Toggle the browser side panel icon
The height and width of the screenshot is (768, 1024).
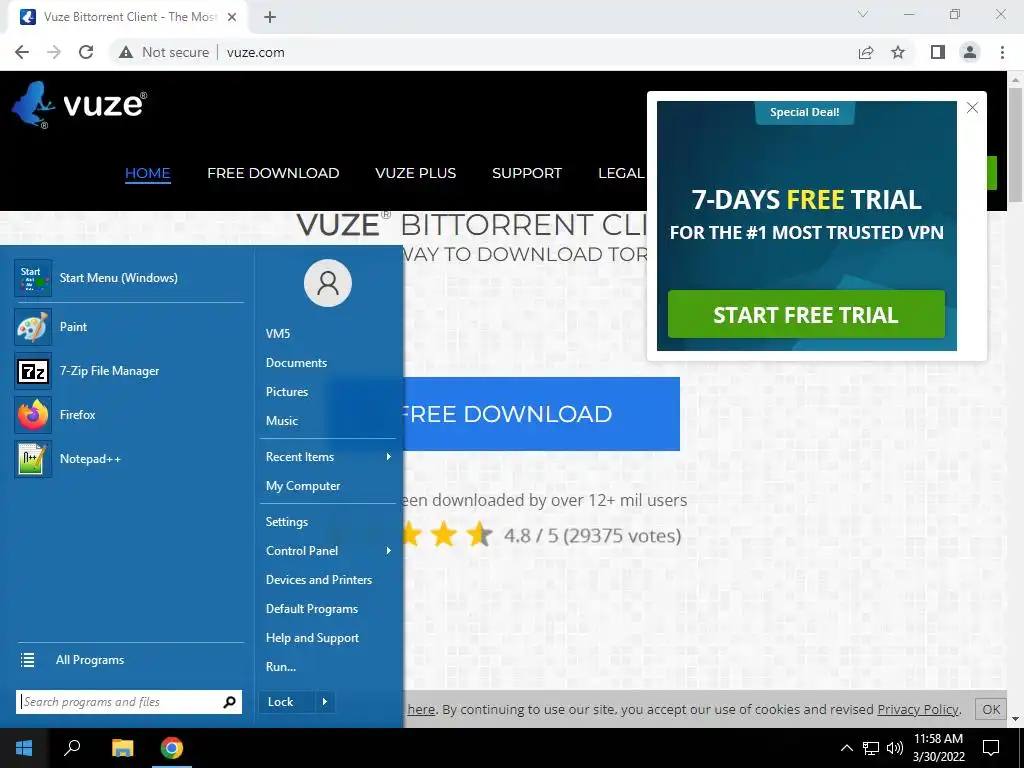coord(938,52)
